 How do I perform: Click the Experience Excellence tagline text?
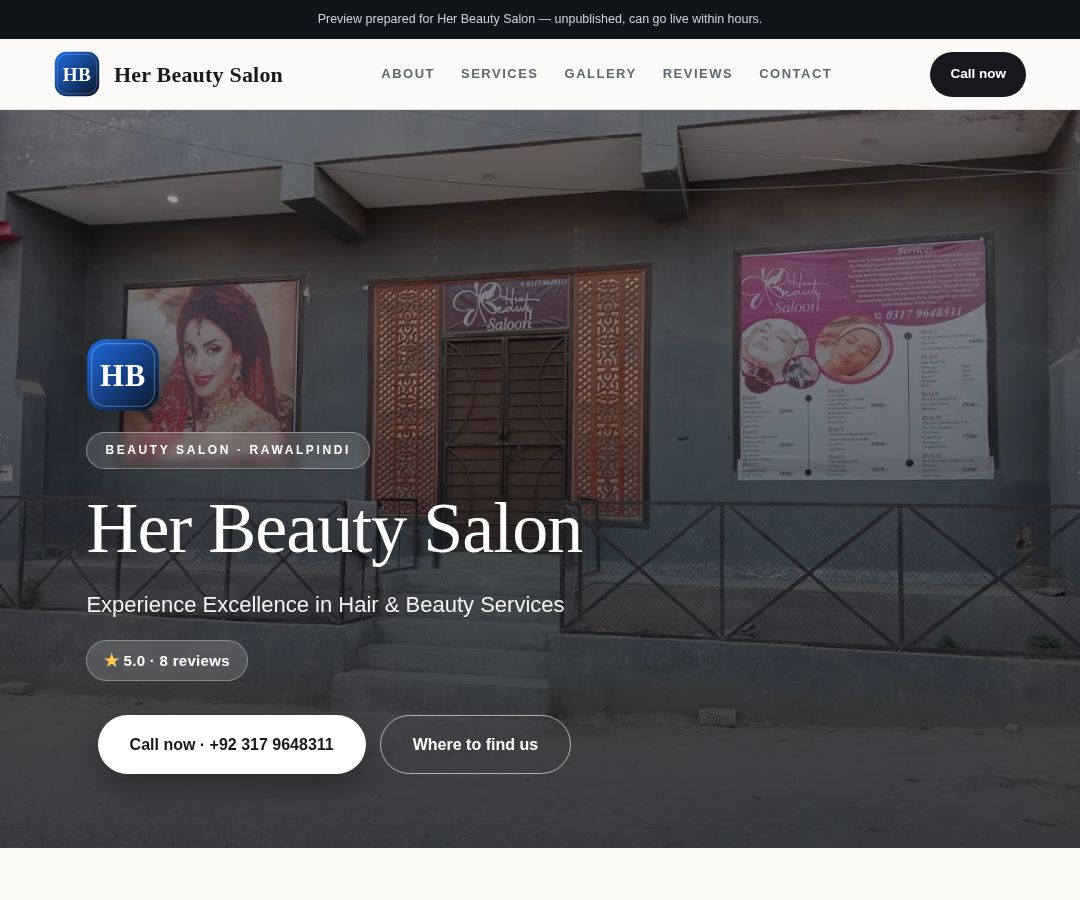[x=325, y=605]
